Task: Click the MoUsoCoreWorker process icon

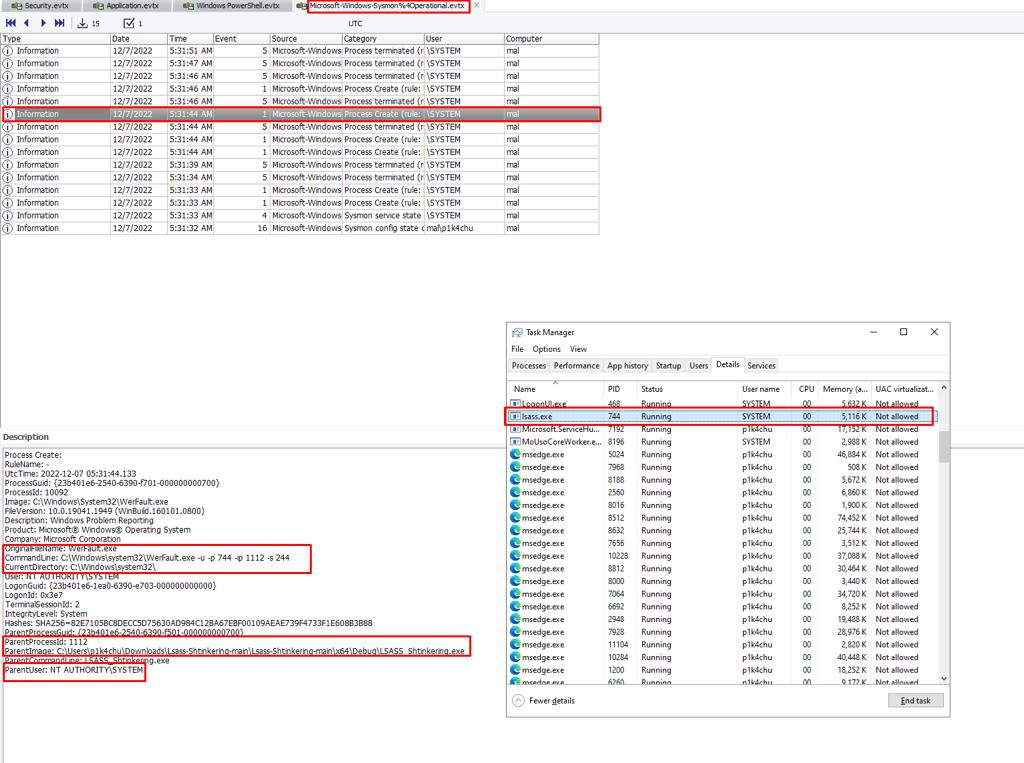Action: click(515, 442)
